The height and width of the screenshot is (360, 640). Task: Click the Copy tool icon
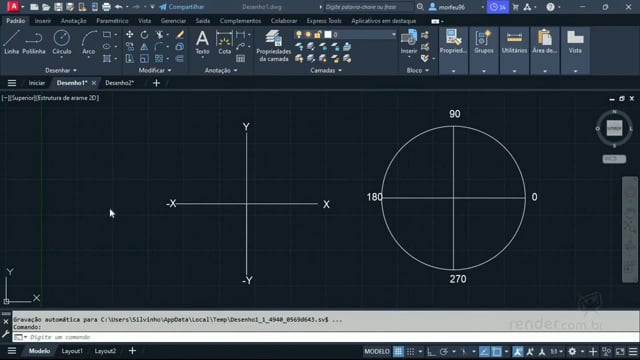[x=129, y=47]
